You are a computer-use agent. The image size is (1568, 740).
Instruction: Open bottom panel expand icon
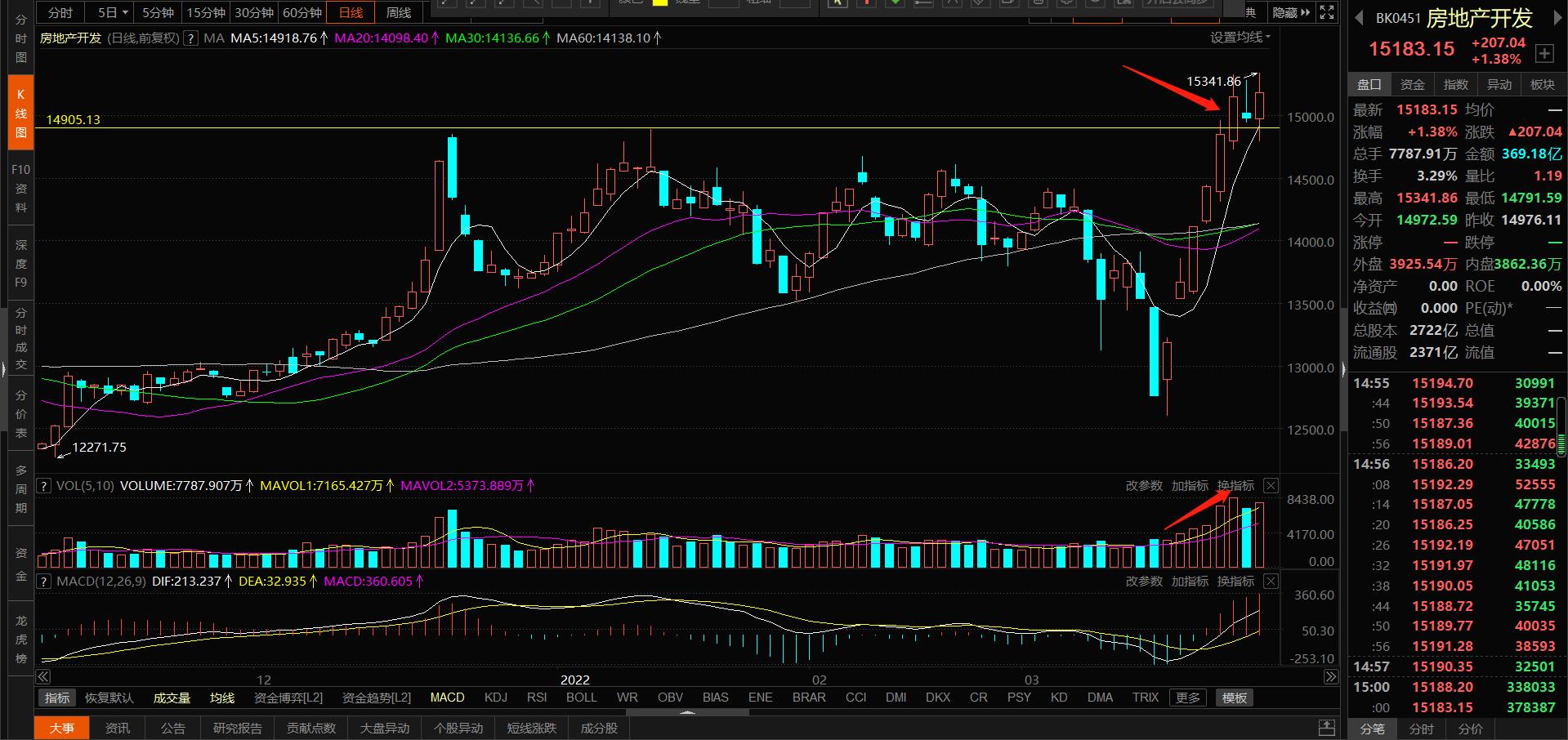point(1327,728)
